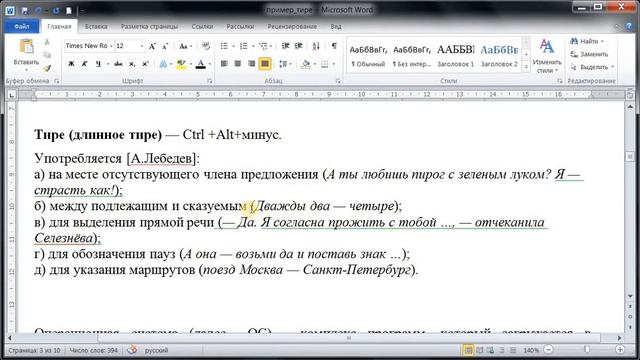The height and width of the screenshot is (360, 640).
Task: Click the Sort A-Z icon
Action: 316,46
